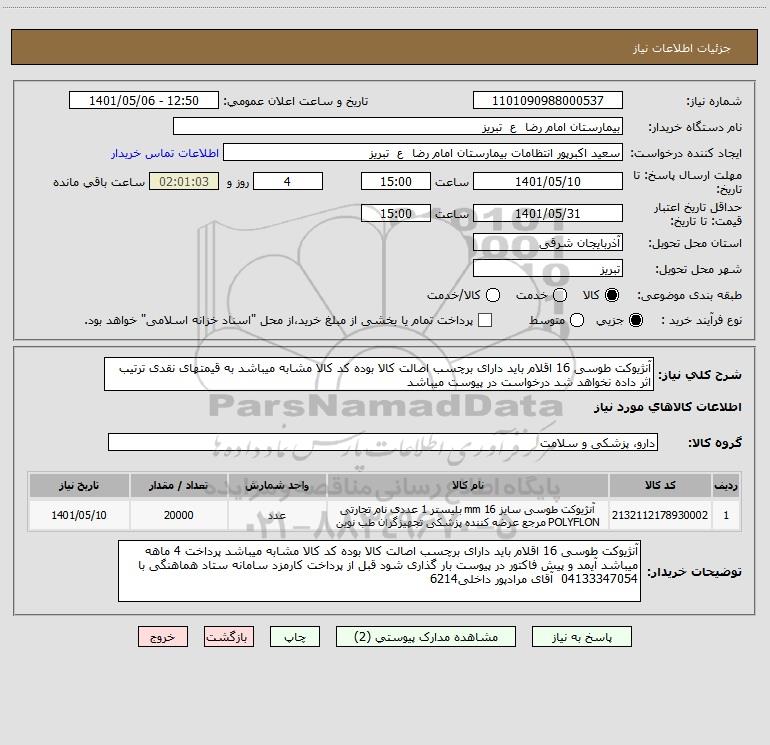Click the ردیف column header
The image size is (770, 745).
tap(726, 485)
